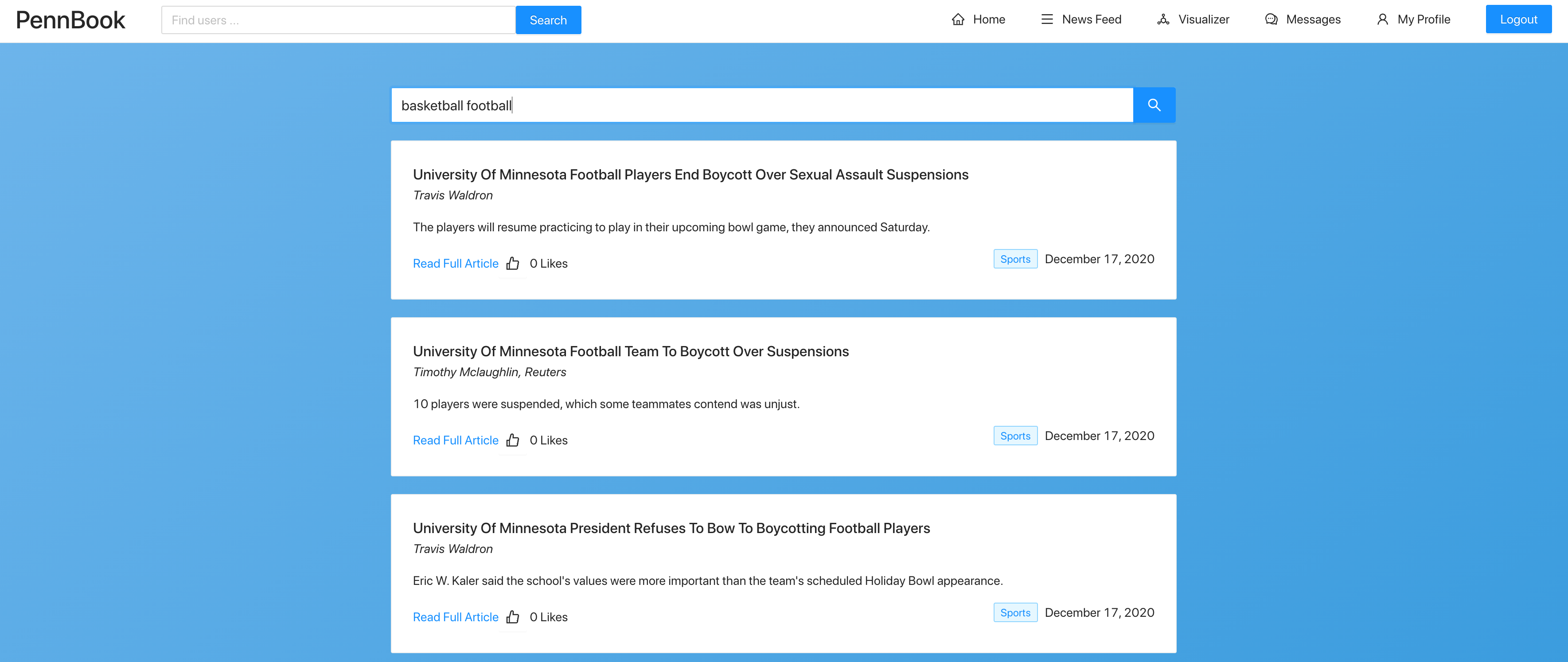Screen dimensions: 1568x662
Task: Go to the News Feed page
Action: click(x=1091, y=19)
